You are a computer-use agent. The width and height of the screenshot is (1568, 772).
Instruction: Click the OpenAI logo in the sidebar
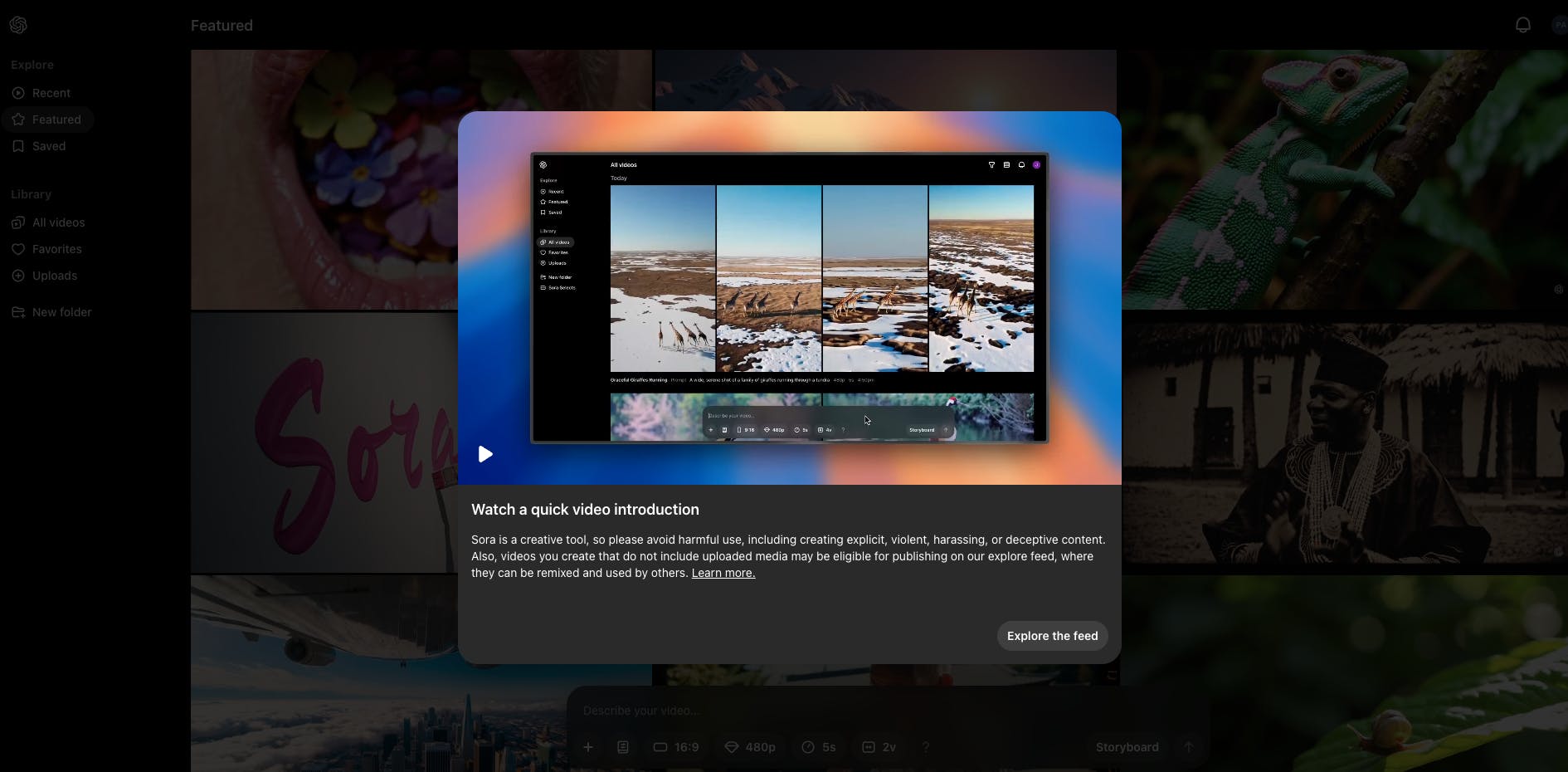point(18,25)
